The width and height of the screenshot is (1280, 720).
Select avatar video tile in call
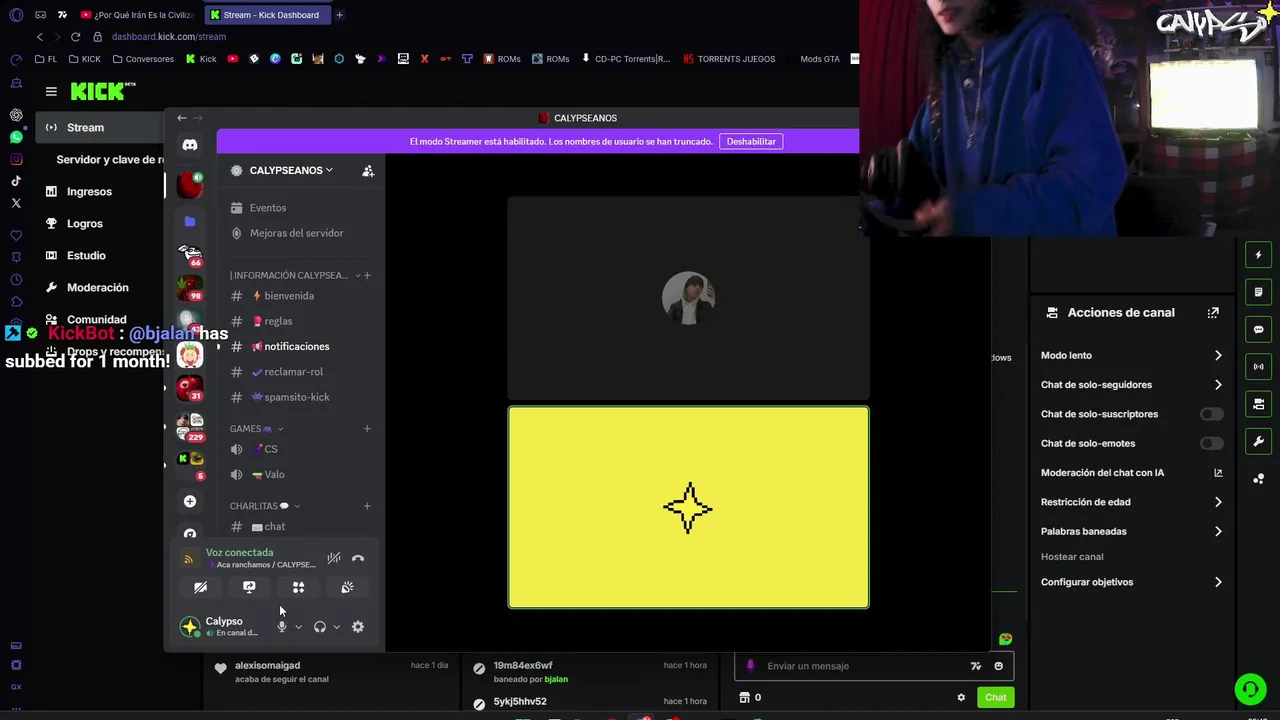click(x=688, y=298)
